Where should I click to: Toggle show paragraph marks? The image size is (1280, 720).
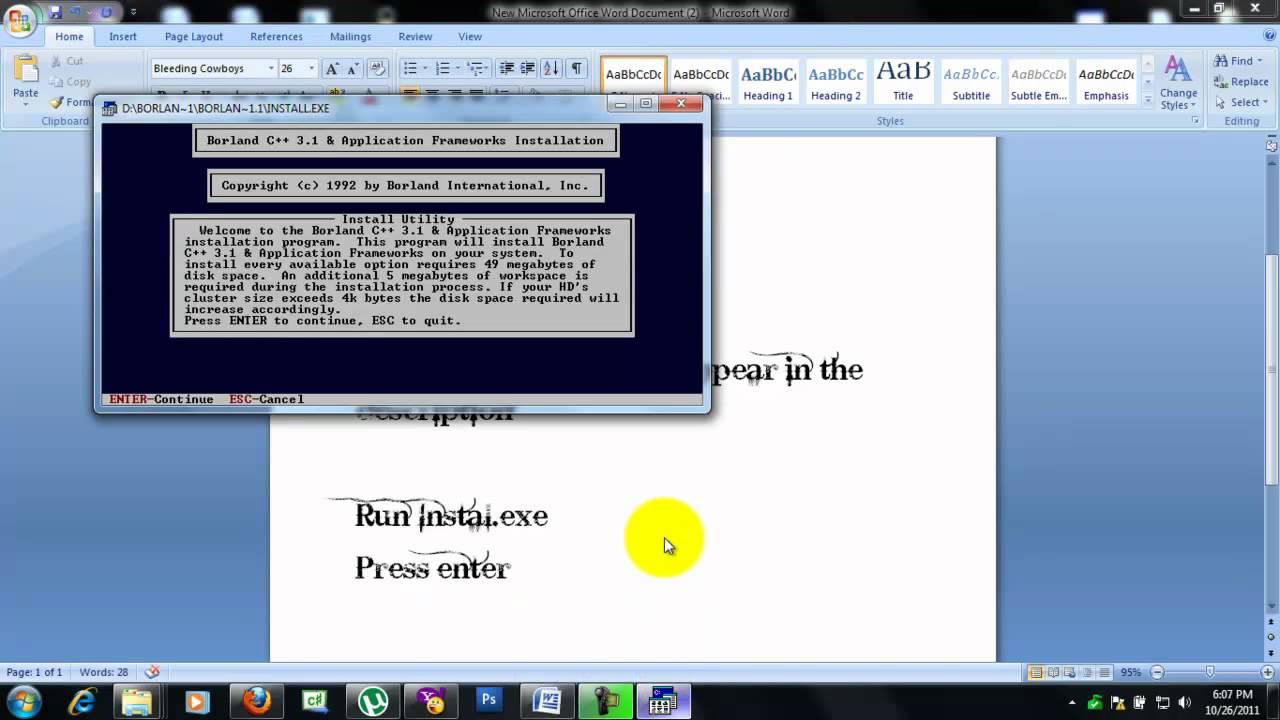[576, 68]
